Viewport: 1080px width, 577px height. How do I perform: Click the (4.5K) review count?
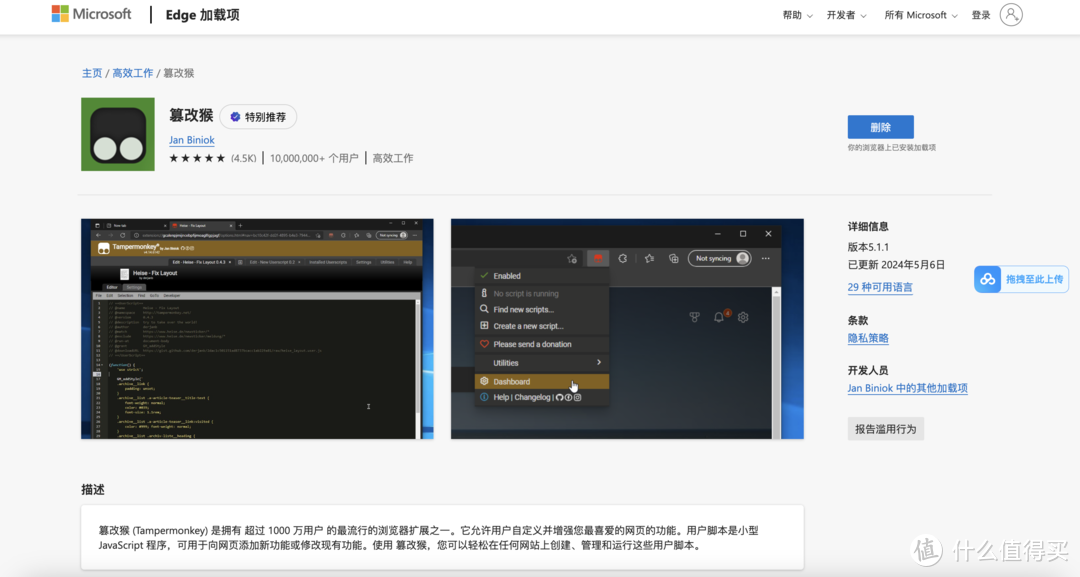(x=243, y=158)
